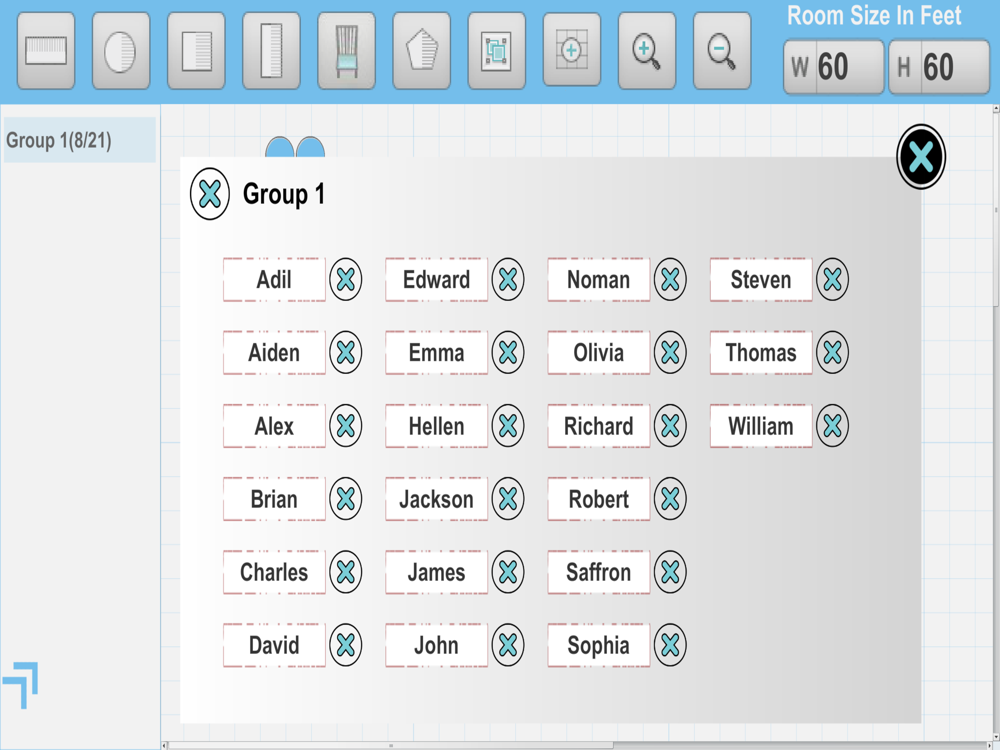Remove David from the group

click(x=346, y=645)
